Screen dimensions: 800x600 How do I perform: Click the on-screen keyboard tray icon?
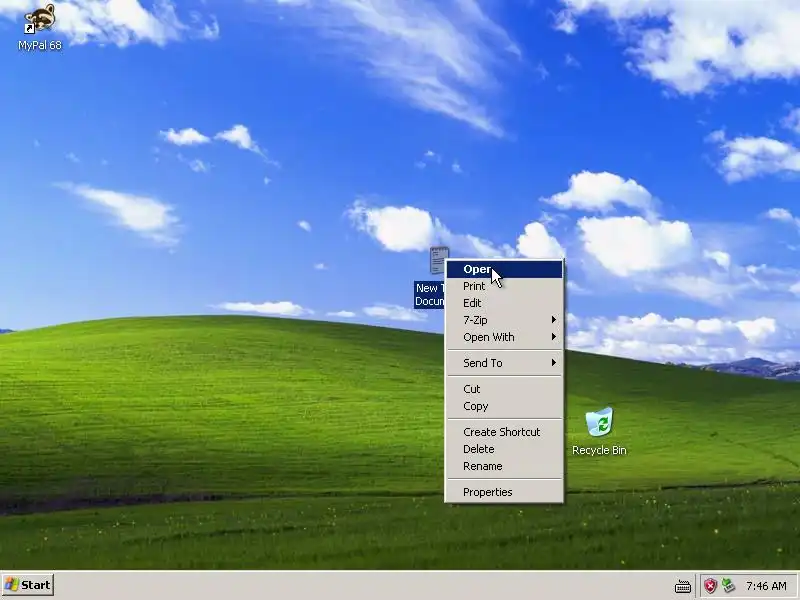pyautogui.click(x=683, y=586)
